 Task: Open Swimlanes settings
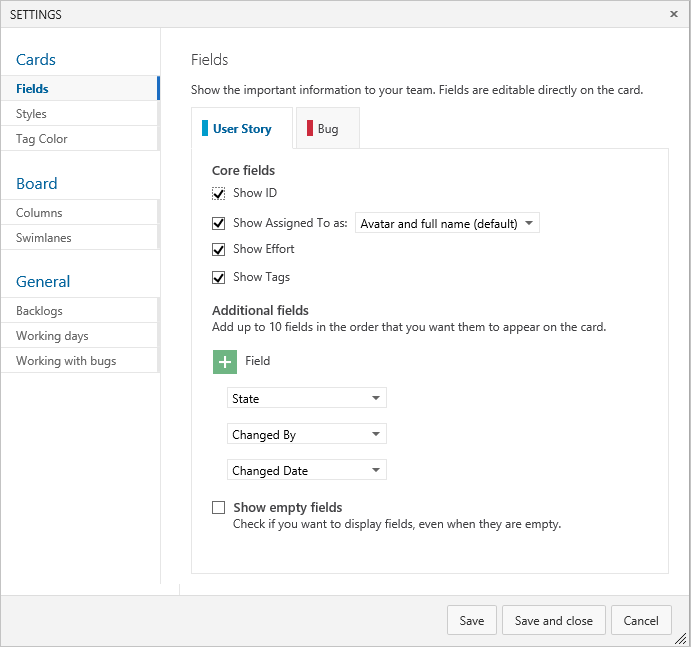click(80, 238)
